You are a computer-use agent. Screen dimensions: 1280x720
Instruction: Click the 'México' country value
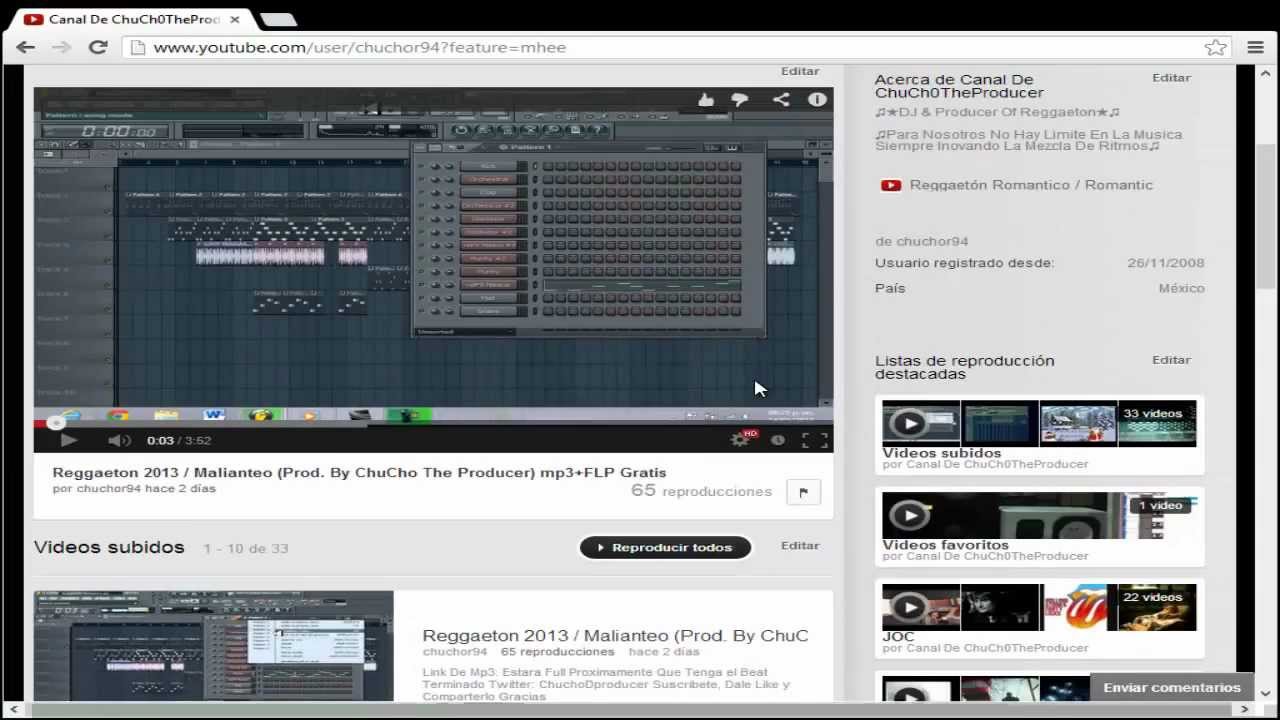tap(1181, 288)
